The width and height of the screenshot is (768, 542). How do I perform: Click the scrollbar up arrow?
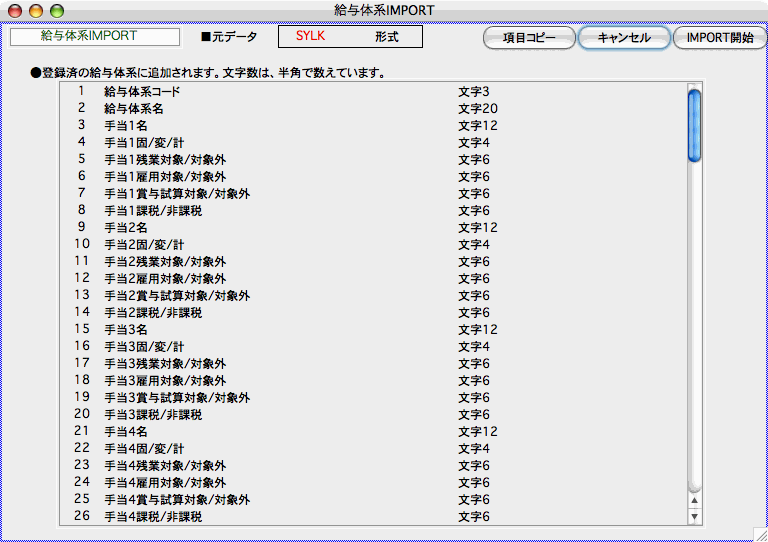click(694, 500)
